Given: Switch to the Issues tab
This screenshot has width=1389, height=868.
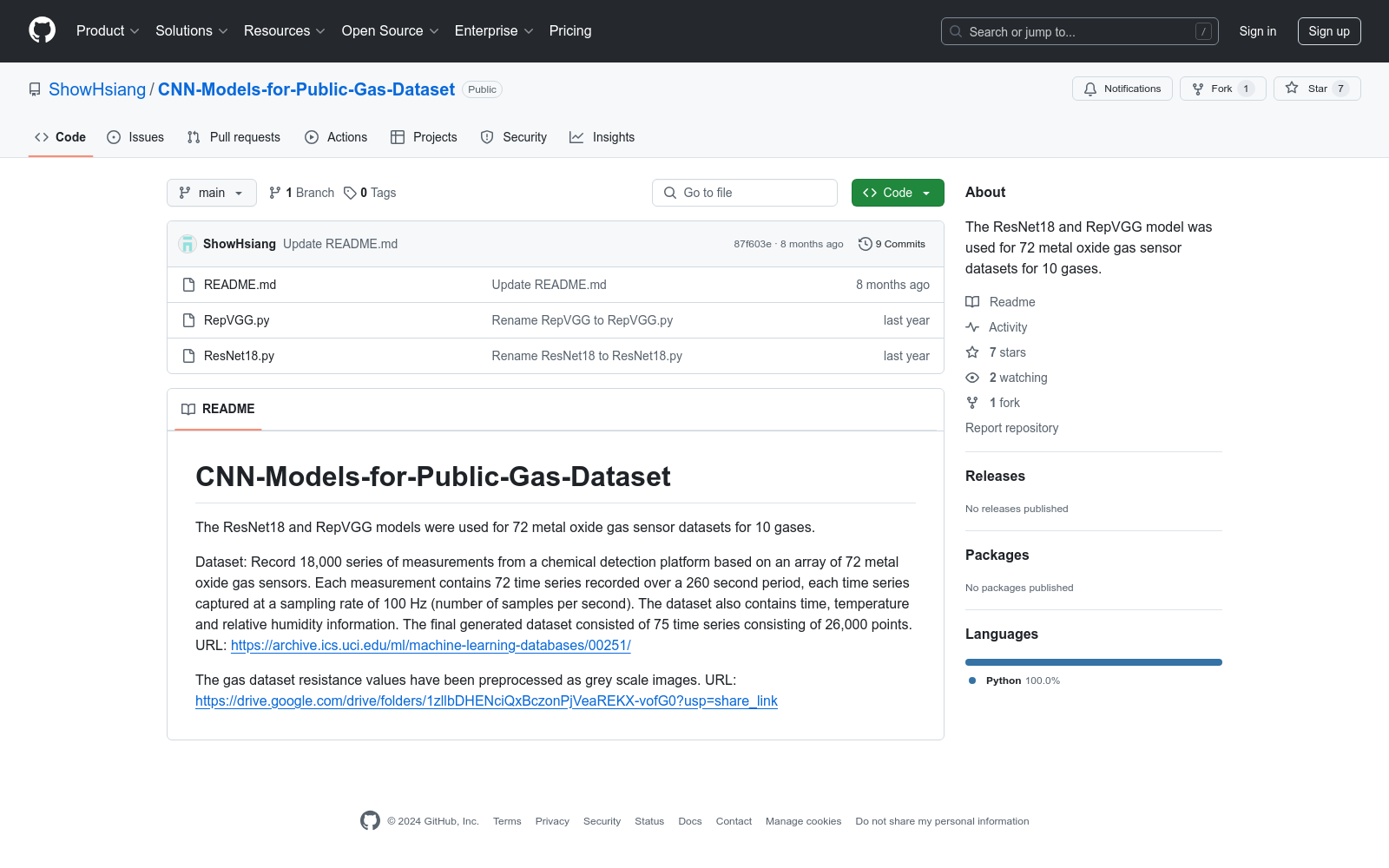Looking at the screenshot, I should (135, 137).
